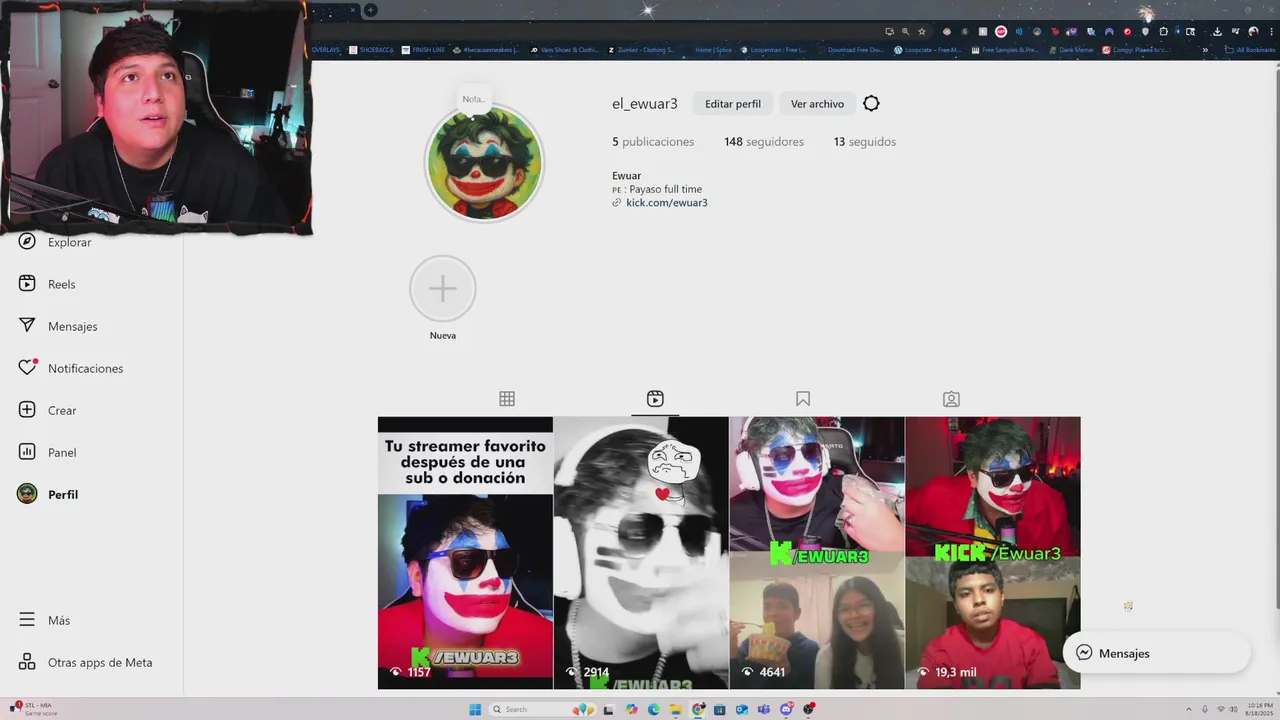Image resolution: width=1280 pixels, height=720 pixels.
Task: Open profile settings gear icon
Action: pyautogui.click(x=871, y=104)
